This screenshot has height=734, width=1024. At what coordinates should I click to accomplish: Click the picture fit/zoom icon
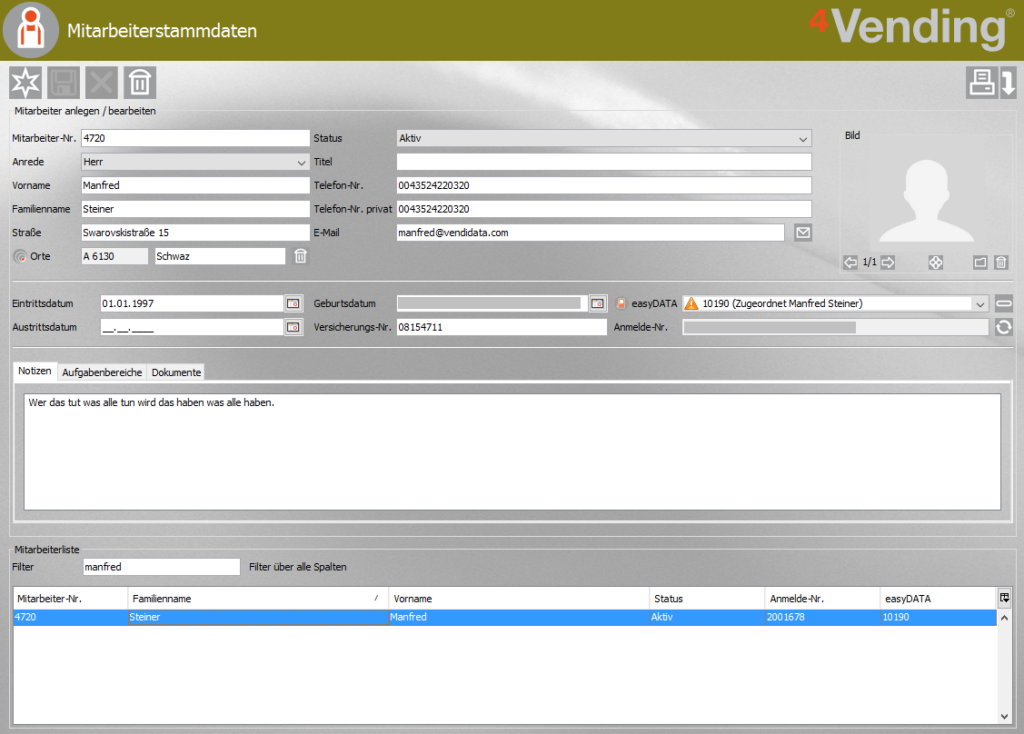coord(935,263)
